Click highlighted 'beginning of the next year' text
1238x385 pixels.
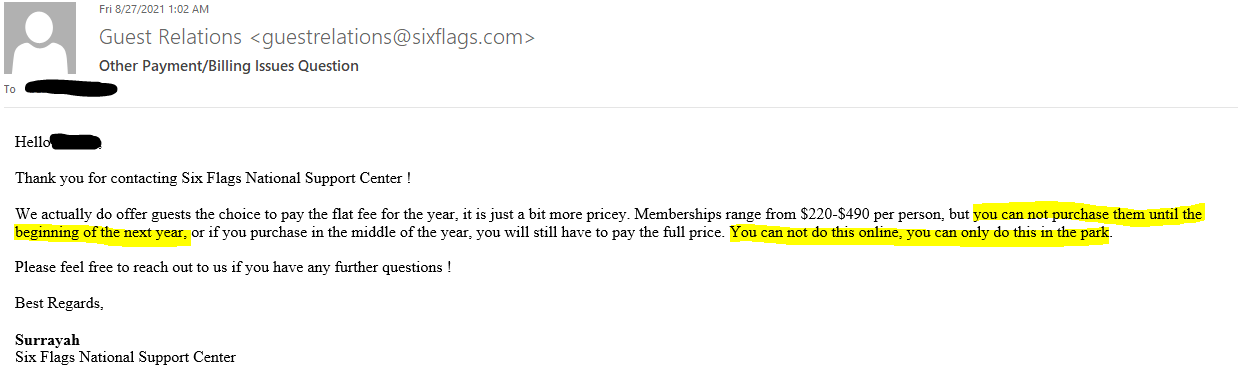(x=101, y=233)
